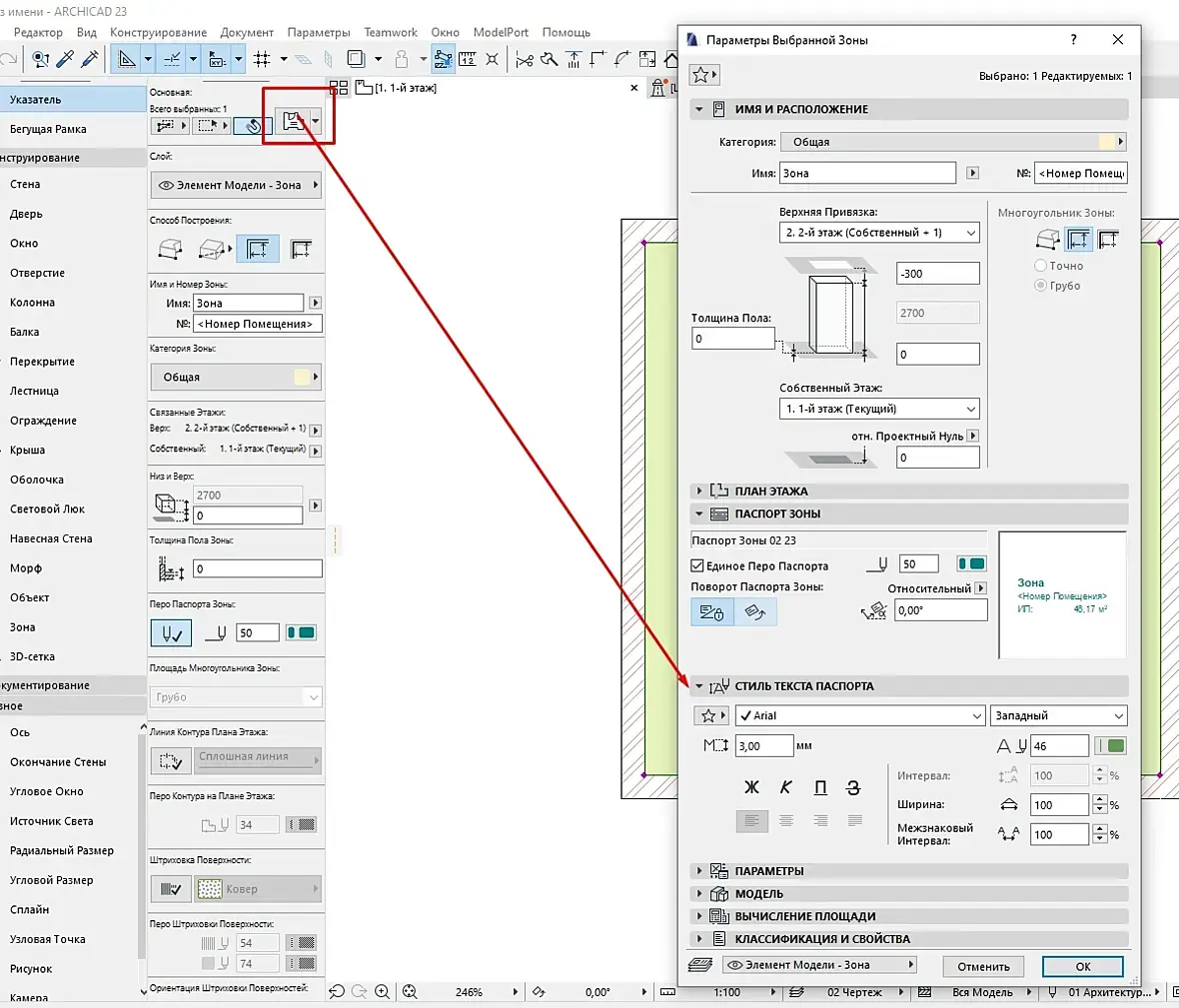The image size is (1179, 1008).
Task: Select the Точно radio button
Action: click(x=1041, y=266)
